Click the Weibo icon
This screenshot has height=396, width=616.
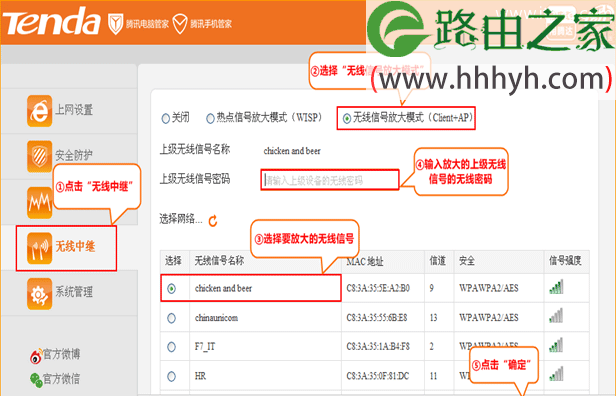(36, 356)
